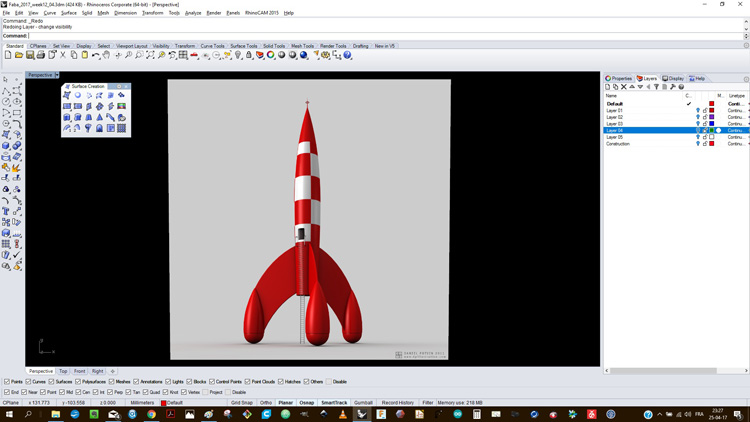Toggle Osnap in status bar
Image resolution: width=750 pixels, height=422 pixels.
(x=307, y=403)
